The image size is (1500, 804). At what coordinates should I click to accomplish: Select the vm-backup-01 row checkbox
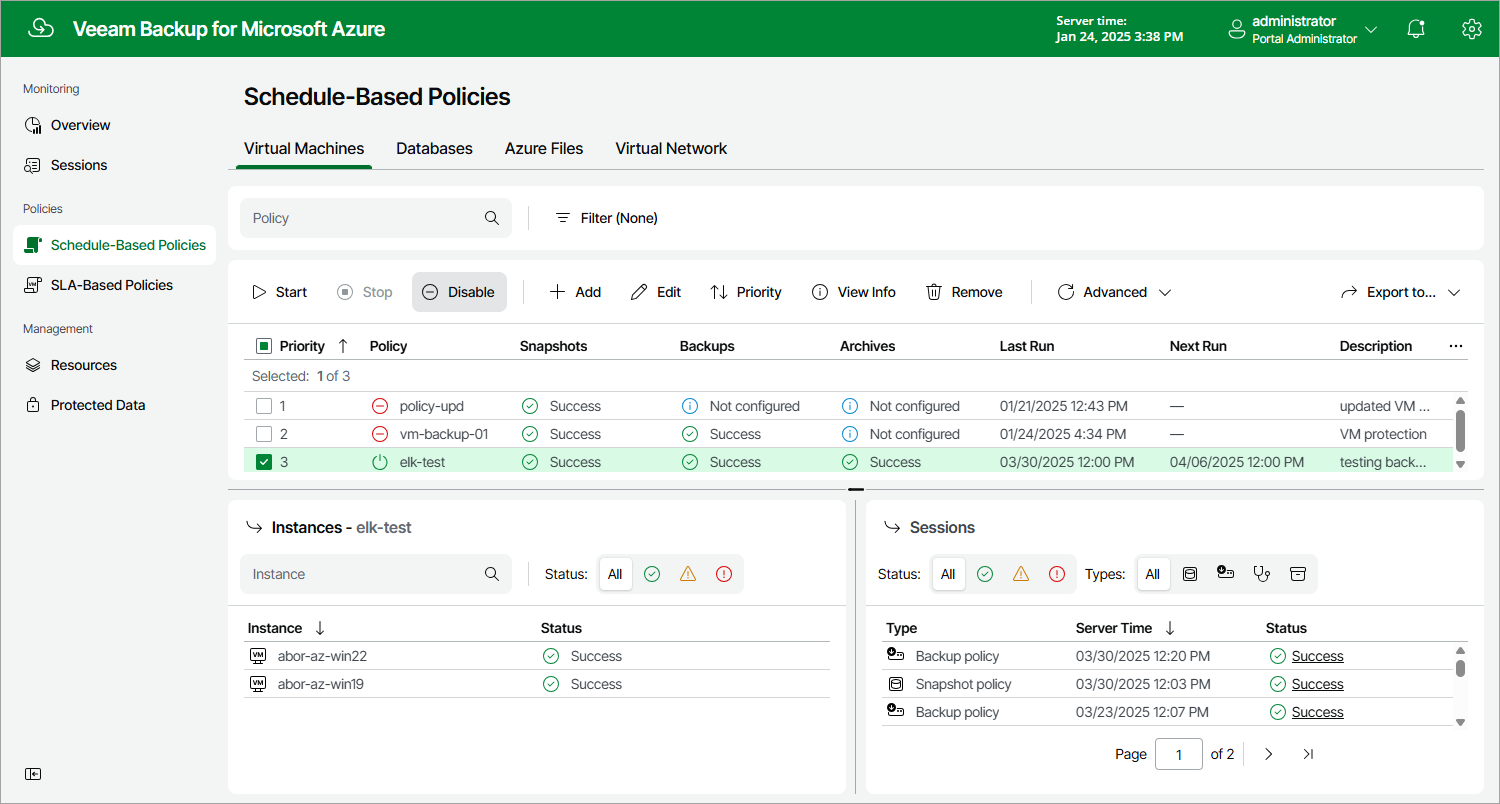tap(264, 434)
